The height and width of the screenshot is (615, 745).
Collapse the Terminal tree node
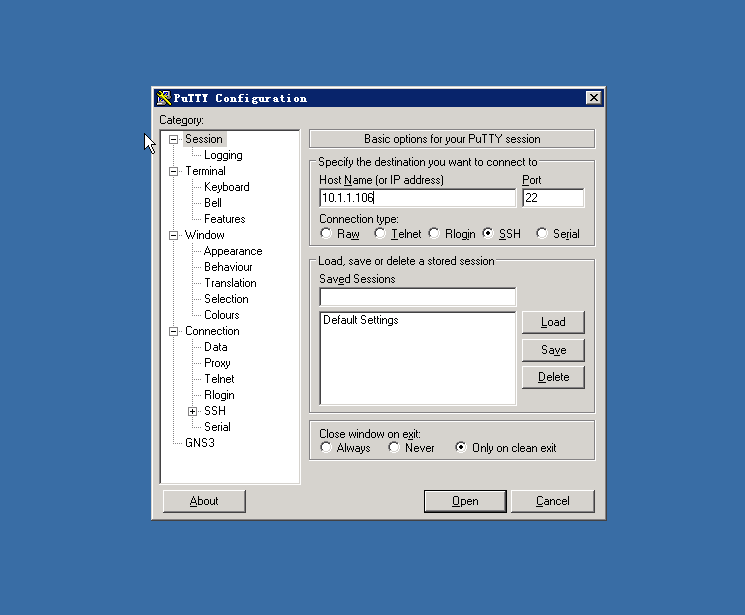(x=173, y=171)
